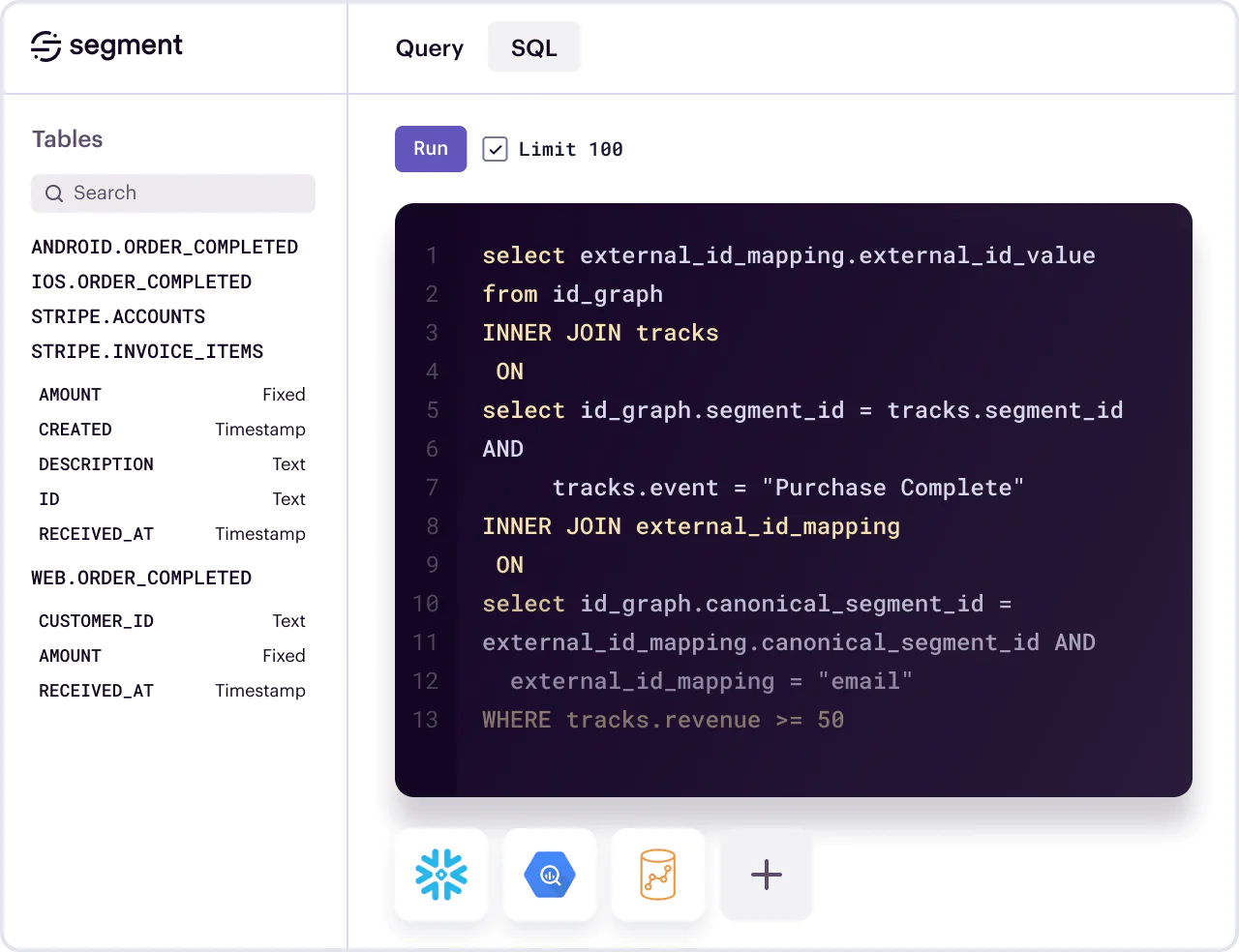Click the magnifier icon in search
This screenshot has height=952, width=1239.
click(x=54, y=193)
